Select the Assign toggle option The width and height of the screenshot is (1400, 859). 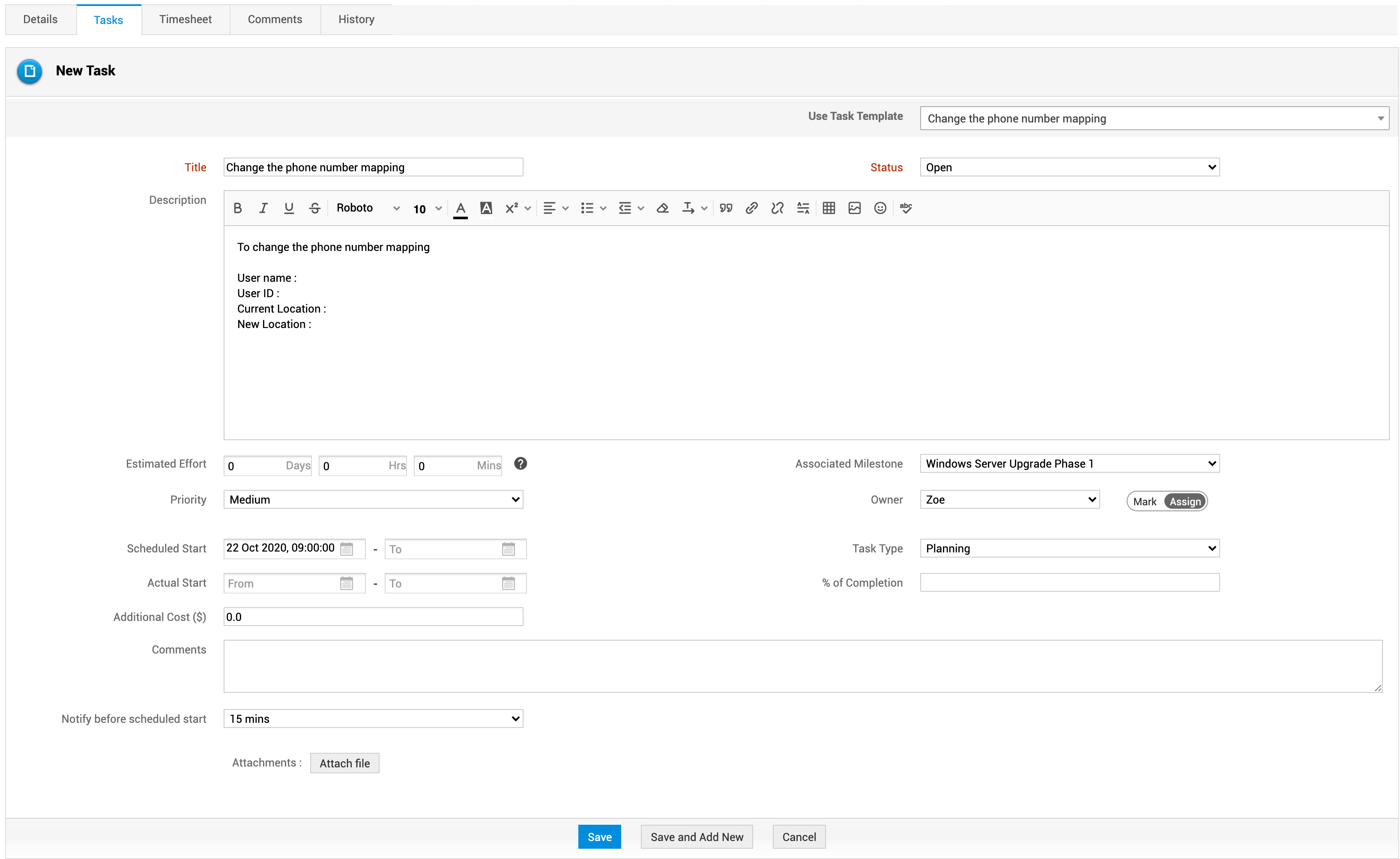[x=1185, y=501]
